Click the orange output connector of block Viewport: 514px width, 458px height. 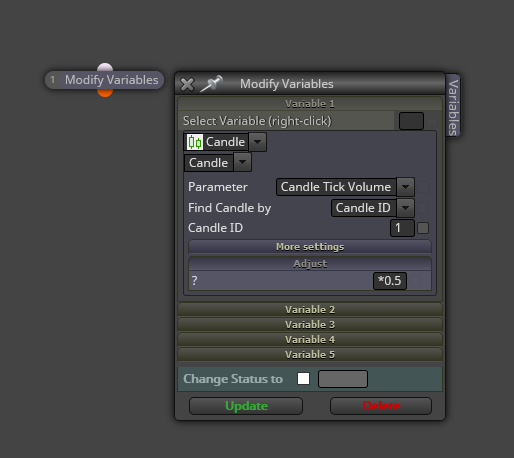(x=105, y=93)
